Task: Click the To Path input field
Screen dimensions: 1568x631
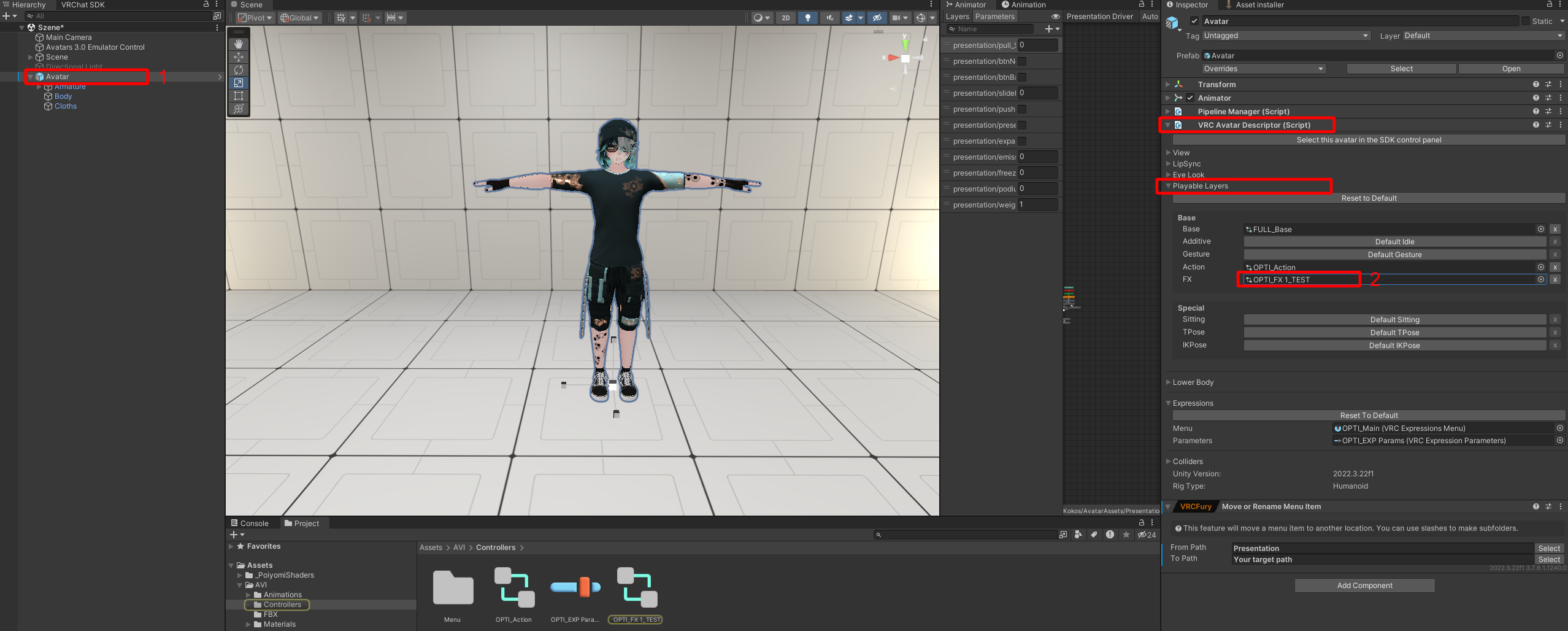Action: pos(1383,560)
